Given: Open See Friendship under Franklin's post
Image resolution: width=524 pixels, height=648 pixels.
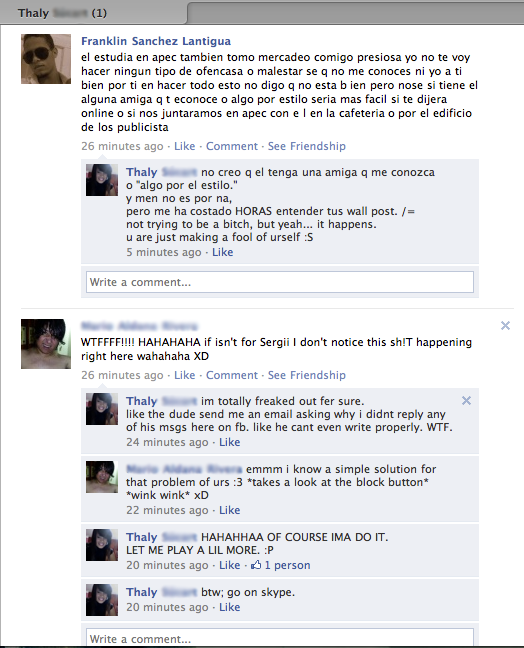Looking at the screenshot, I should (307, 146).
